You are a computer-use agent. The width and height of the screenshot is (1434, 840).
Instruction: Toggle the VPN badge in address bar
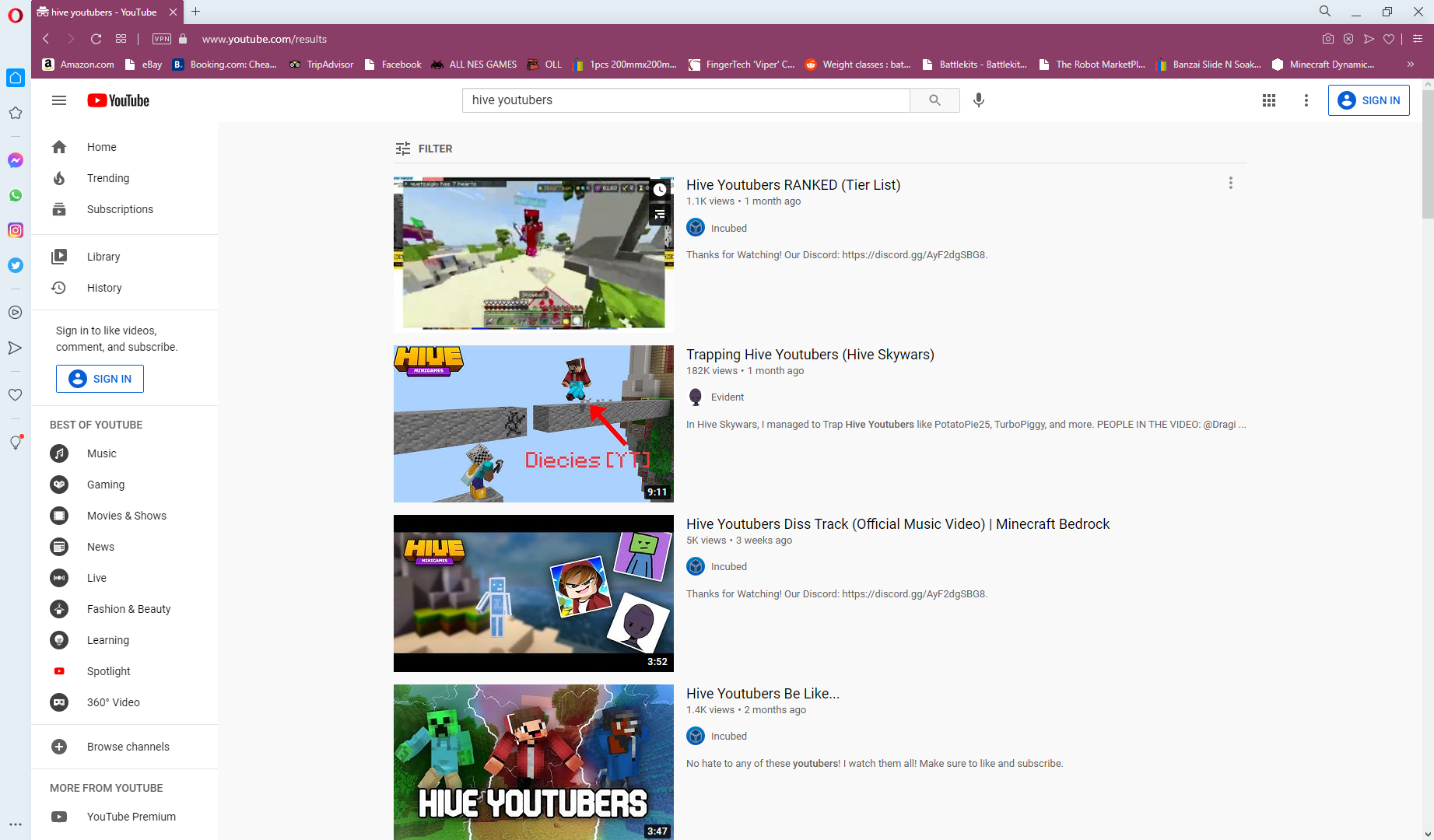point(162,39)
